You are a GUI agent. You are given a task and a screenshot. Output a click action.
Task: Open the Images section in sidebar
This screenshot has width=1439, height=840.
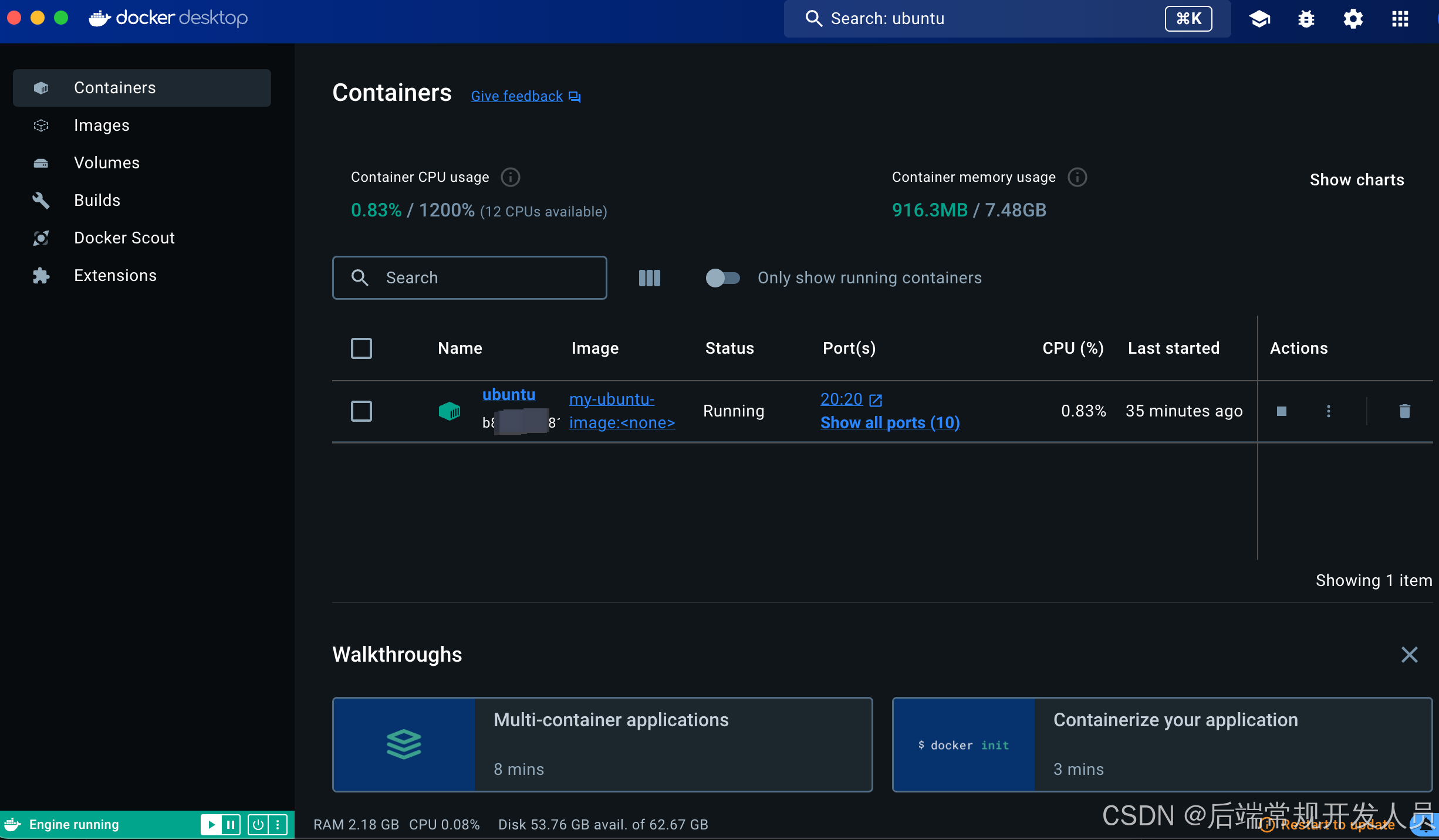point(142,126)
